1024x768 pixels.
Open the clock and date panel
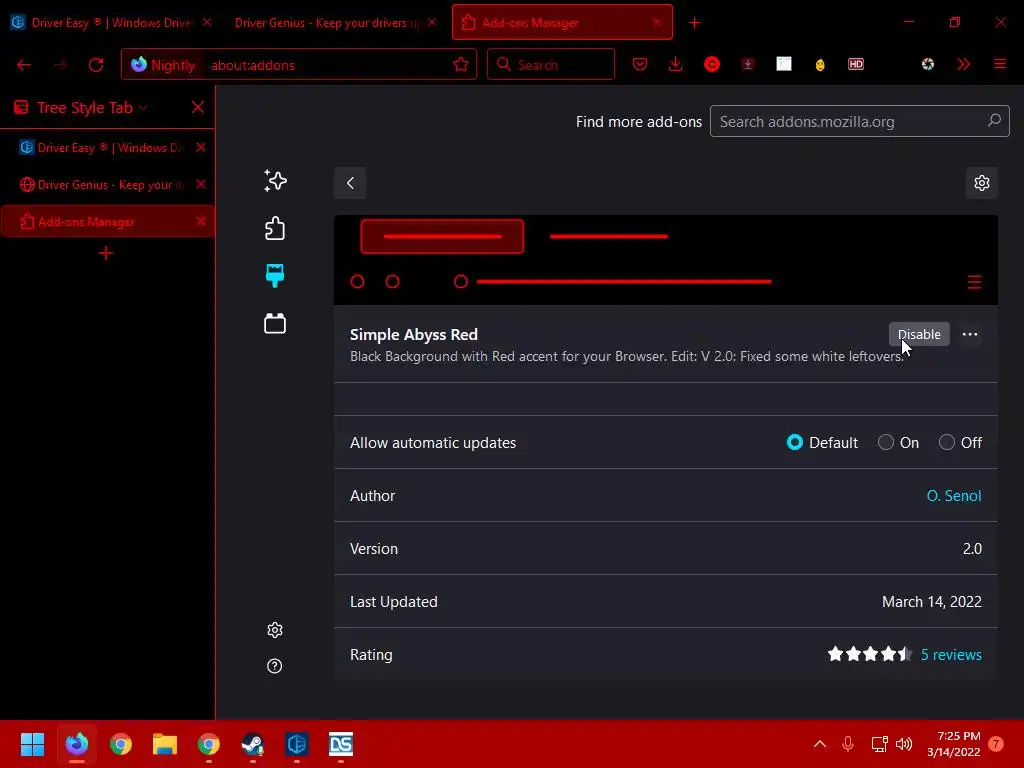pyautogui.click(x=953, y=744)
